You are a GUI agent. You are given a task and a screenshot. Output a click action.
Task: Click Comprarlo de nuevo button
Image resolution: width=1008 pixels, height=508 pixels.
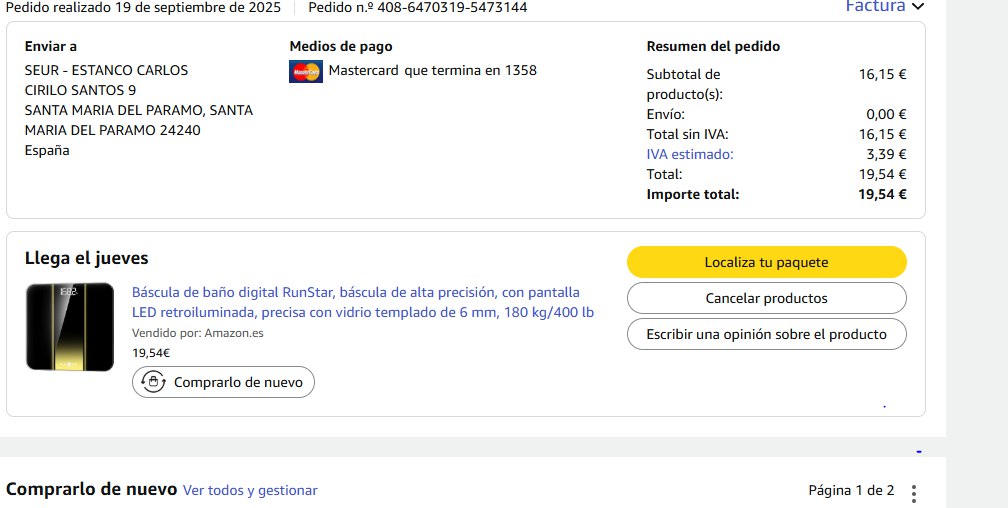223,382
